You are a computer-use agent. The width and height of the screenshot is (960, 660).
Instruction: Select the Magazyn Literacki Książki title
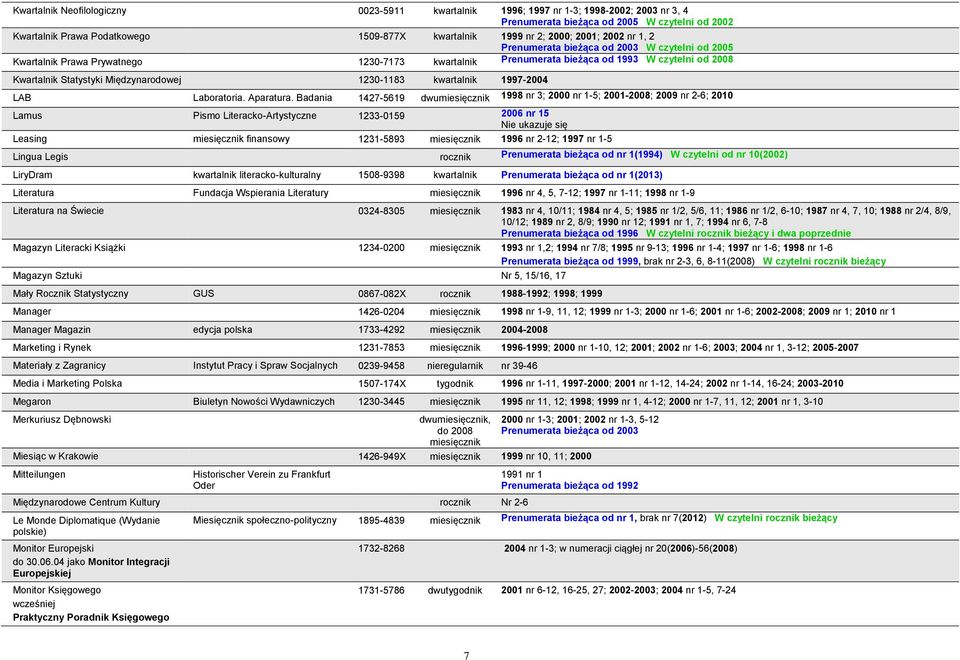(69, 247)
